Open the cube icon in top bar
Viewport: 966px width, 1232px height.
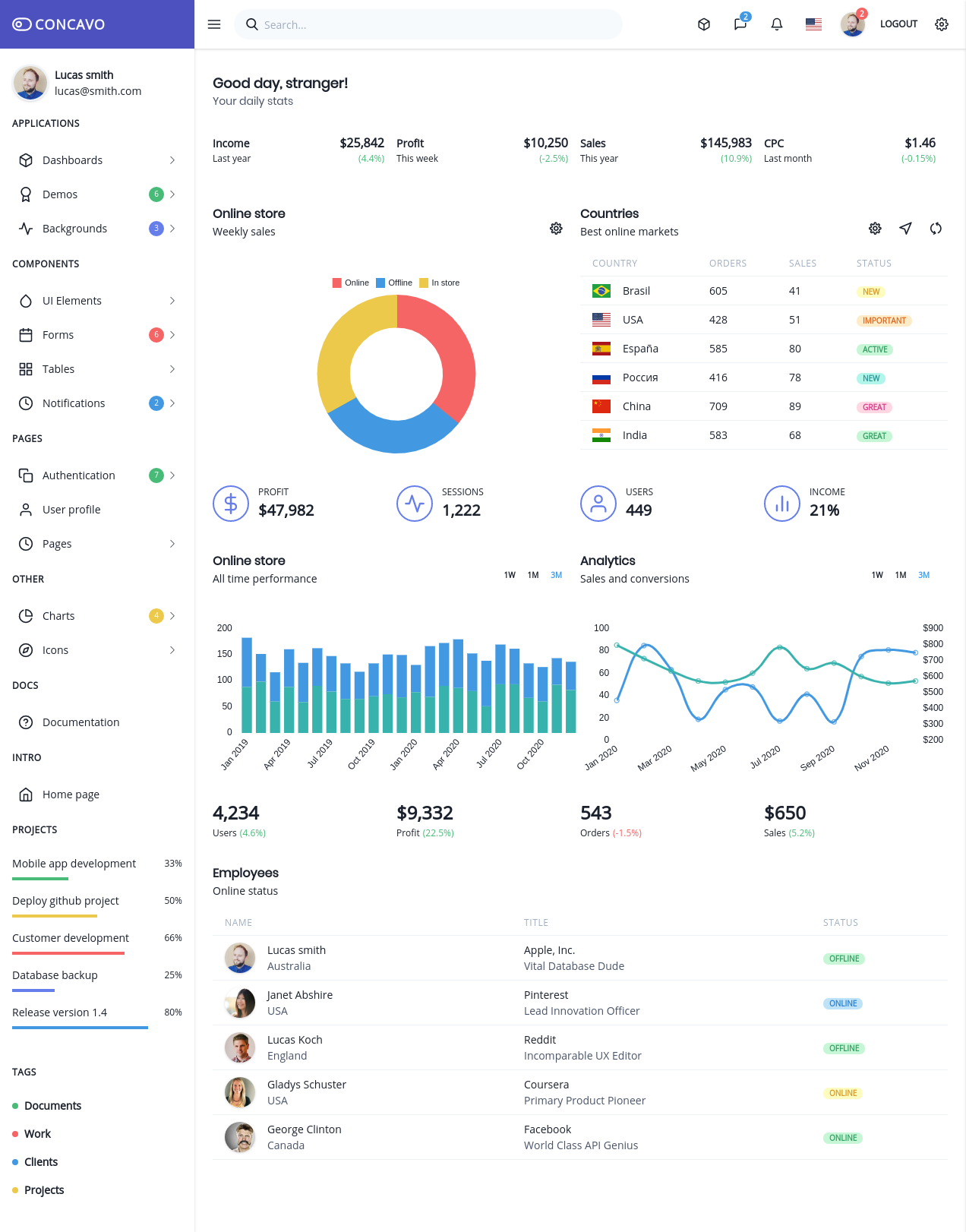click(704, 24)
